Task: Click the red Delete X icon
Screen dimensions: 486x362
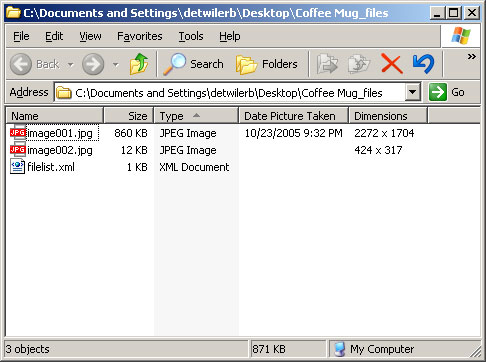Action: (392, 64)
